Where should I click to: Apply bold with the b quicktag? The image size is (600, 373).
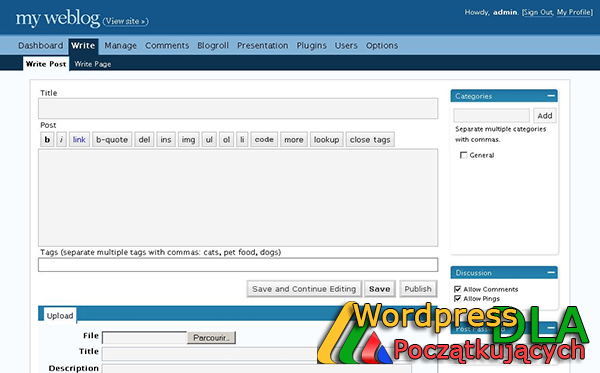(47, 140)
